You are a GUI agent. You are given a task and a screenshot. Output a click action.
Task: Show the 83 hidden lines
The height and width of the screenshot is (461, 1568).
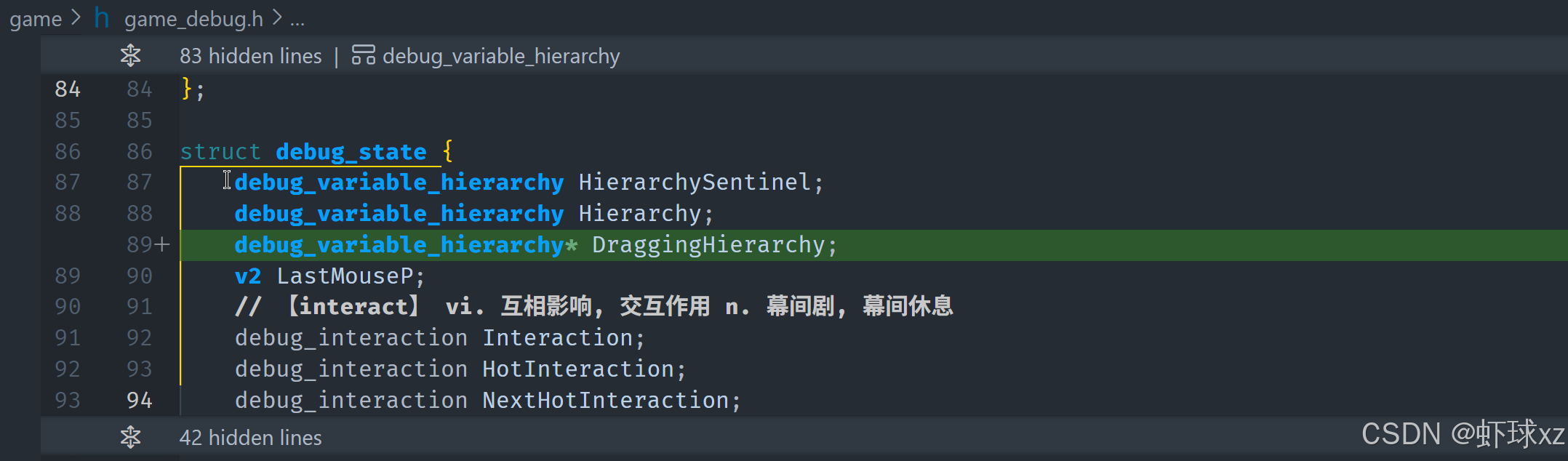[x=250, y=56]
